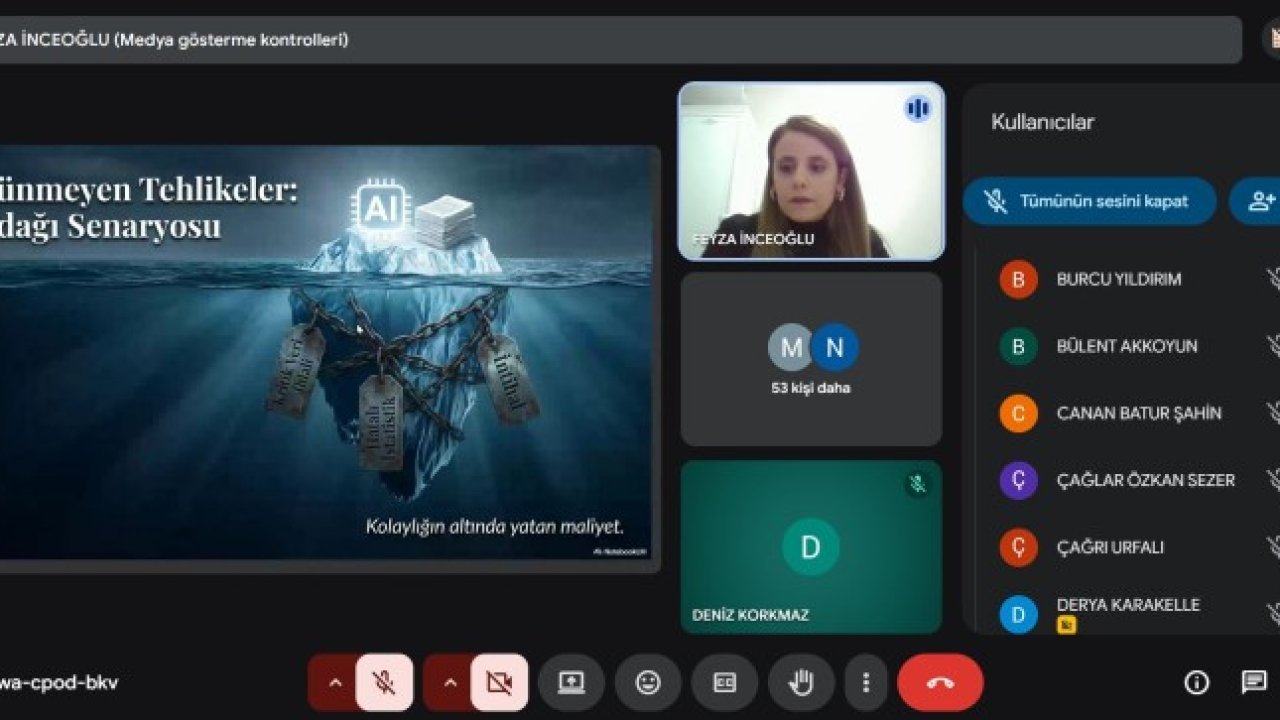1280x720 pixels.
Task: Expand camera device options with its chevron
Action: click(x=449, y=683)
